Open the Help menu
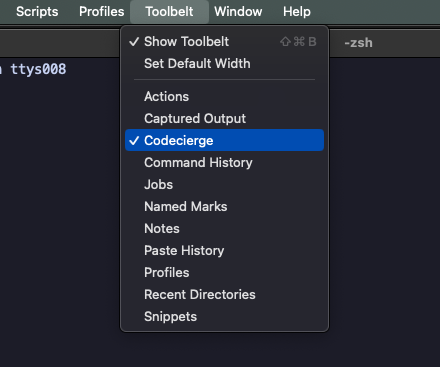Viewport: 440px width, 367px height. (297, 12)
